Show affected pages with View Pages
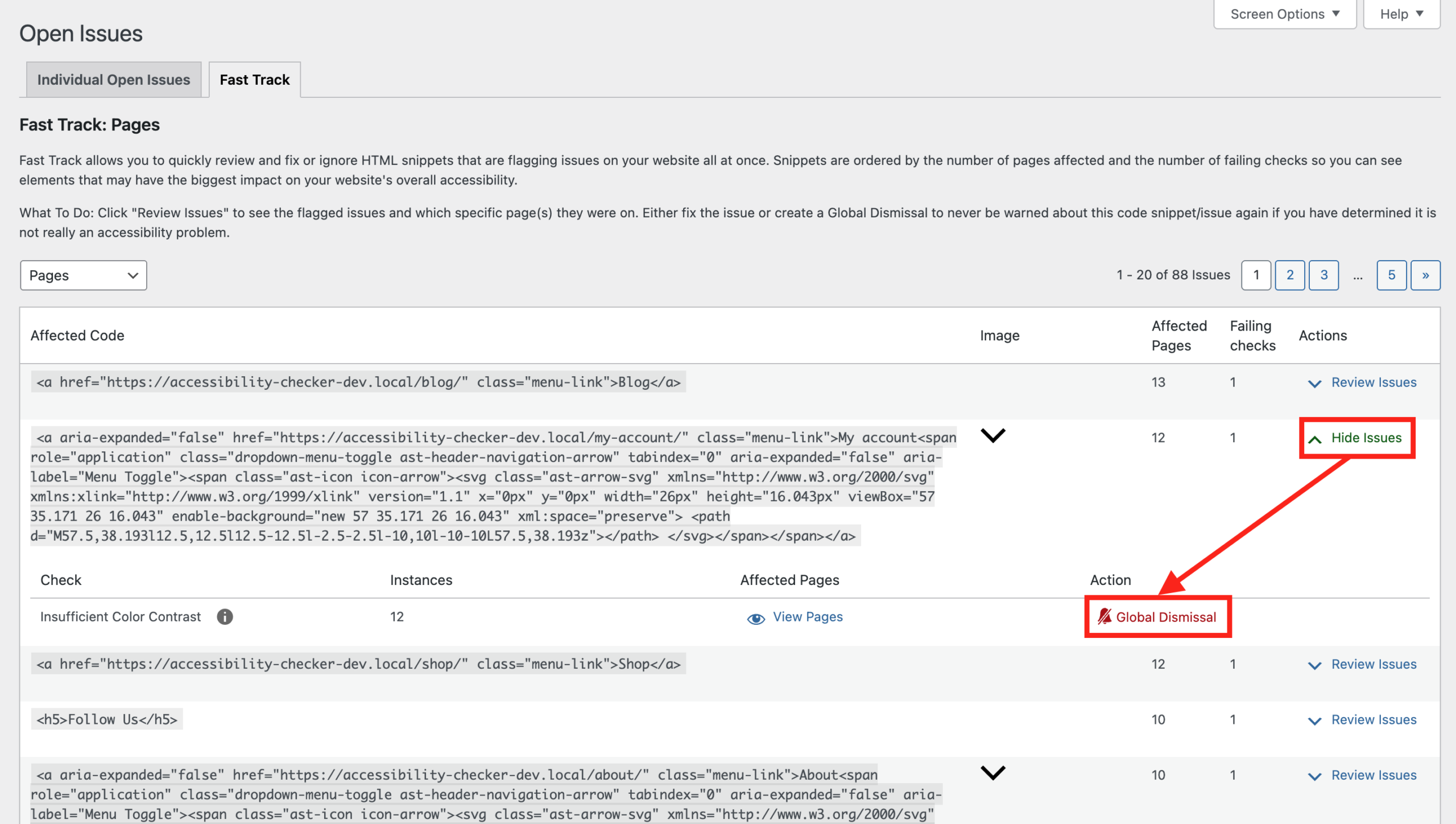The height and width of the screenshot is (824, 1456). pyautogui.click(x=807, y=616)
